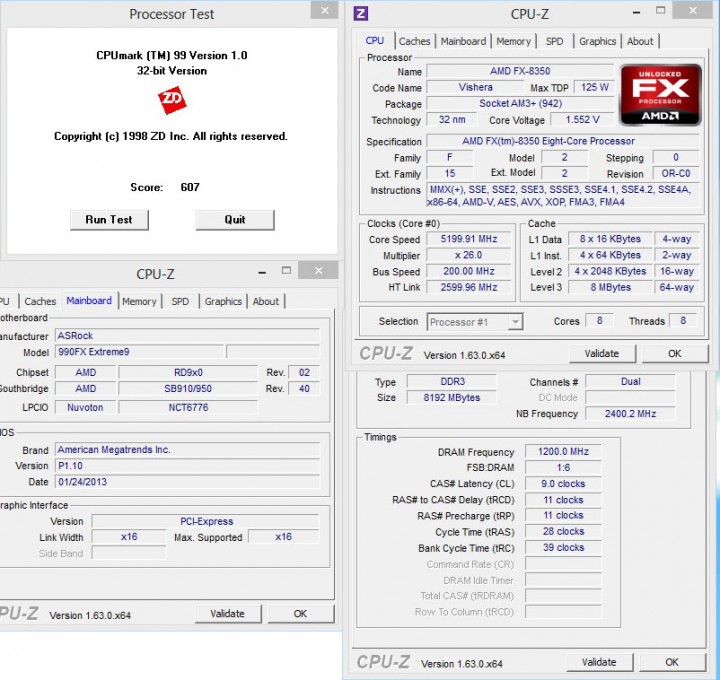Screen dimensions: 720x680
Task: Switch to Mainboard tab in top CPU-Z window
Action: click(463, 41)
